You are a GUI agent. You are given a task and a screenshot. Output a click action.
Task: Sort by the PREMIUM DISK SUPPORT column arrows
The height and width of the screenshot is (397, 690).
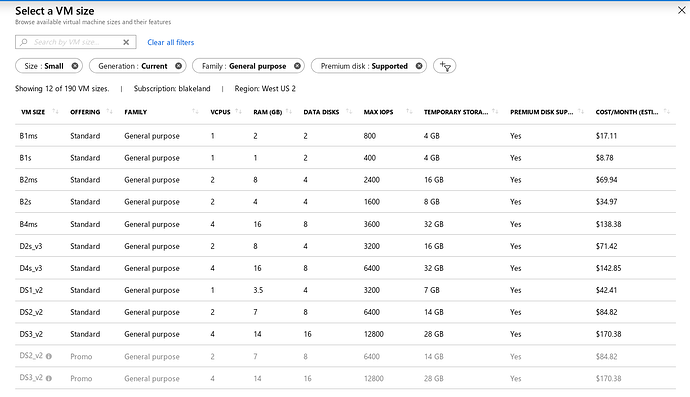point(581,111)
